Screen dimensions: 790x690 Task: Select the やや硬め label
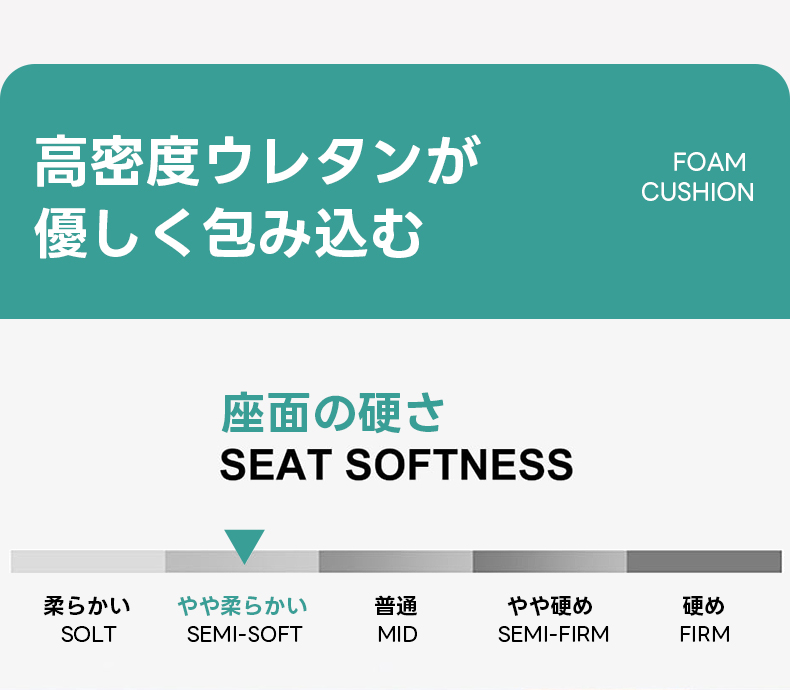tap(551, 606)
